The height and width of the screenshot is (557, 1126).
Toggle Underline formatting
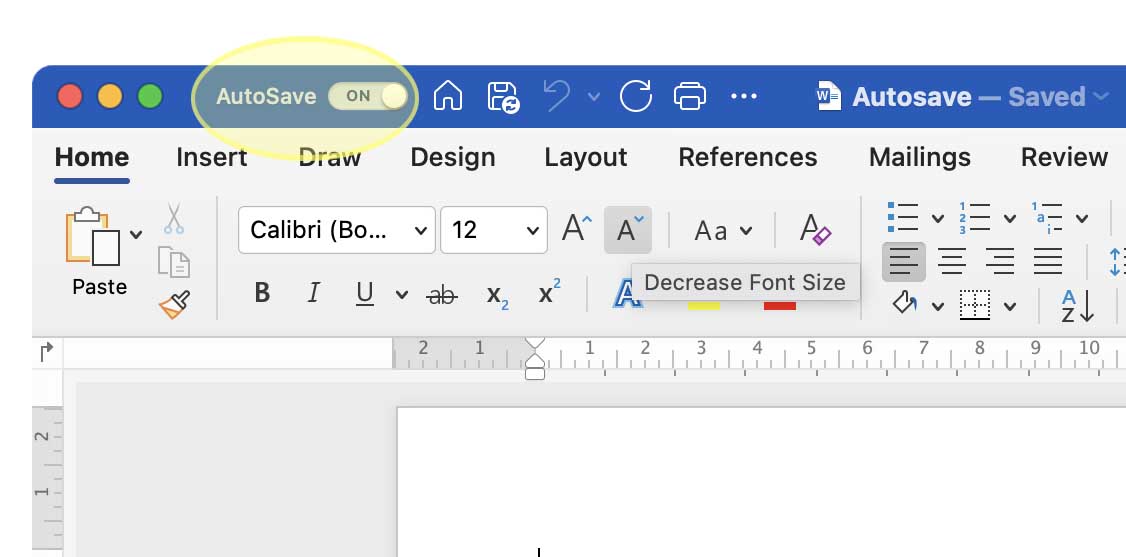[x=365, y=293]
